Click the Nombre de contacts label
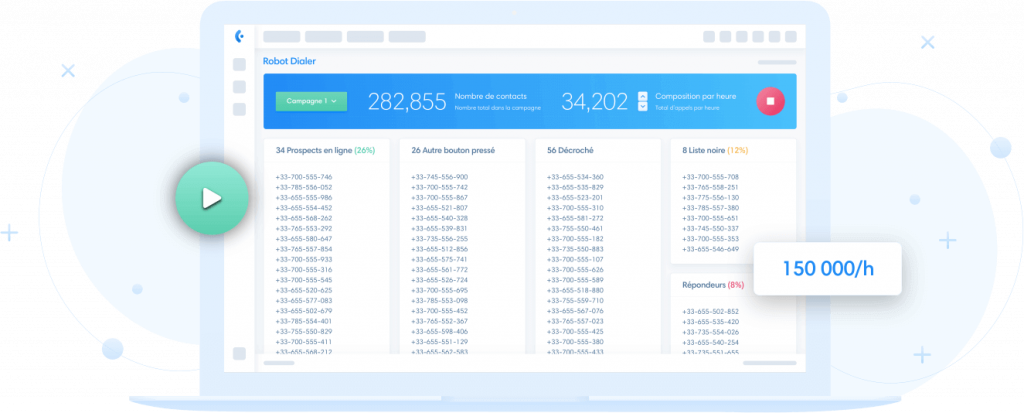1024x413 pixels. [490, 96]
